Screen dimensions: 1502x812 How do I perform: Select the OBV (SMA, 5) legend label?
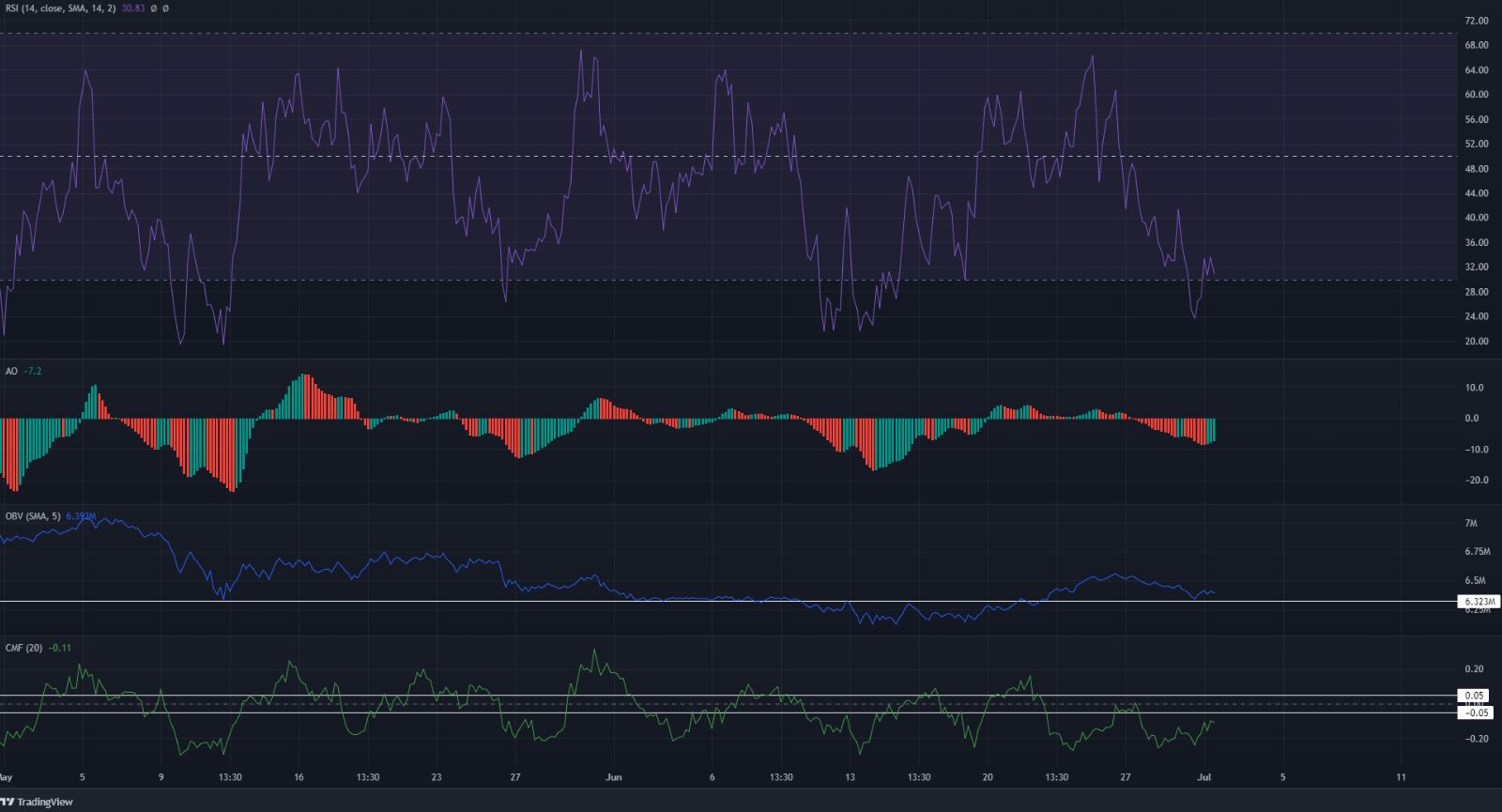click(35, 515)
